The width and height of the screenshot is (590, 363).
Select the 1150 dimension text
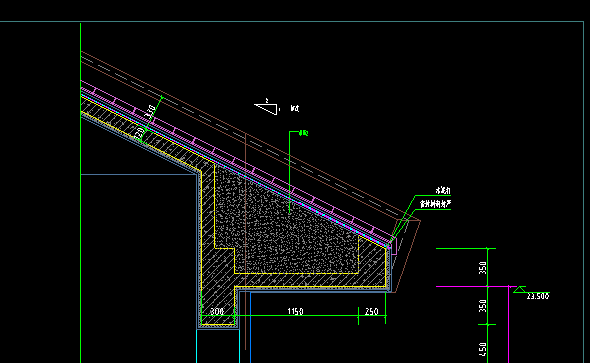[x=295, y=311]
